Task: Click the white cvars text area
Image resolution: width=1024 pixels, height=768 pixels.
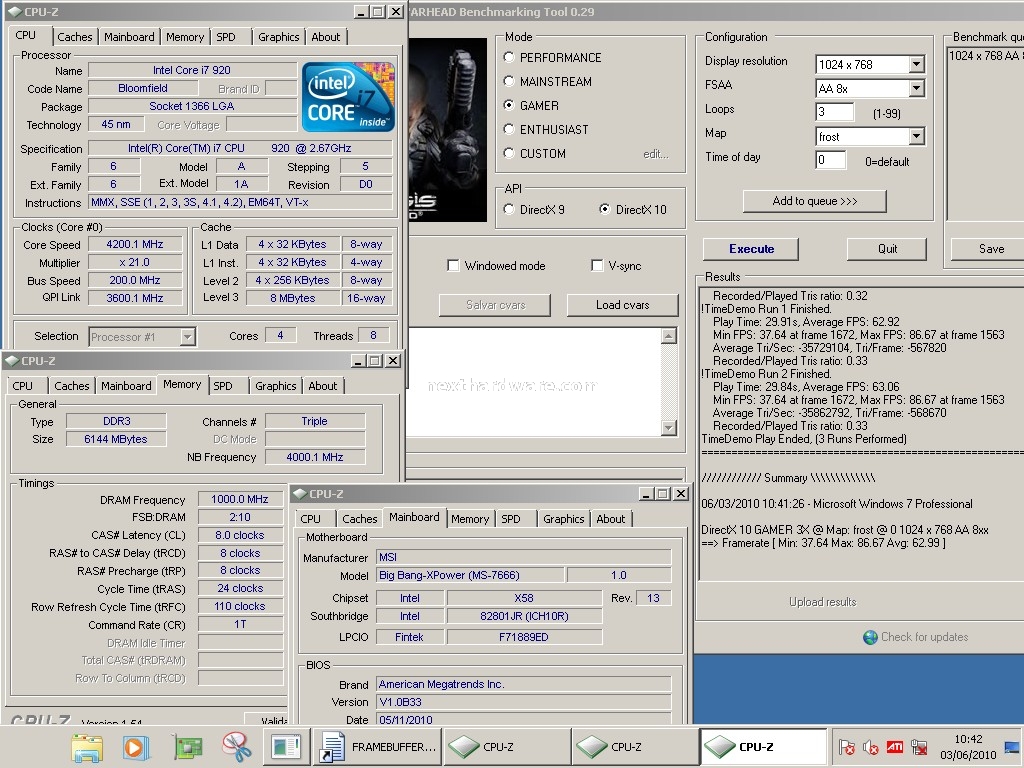Action: click(533, 382)
